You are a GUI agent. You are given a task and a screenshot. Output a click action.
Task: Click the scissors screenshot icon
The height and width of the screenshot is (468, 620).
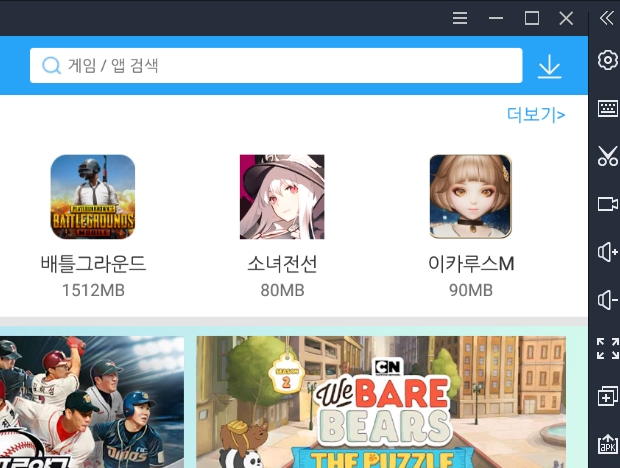tap(608, 156)
